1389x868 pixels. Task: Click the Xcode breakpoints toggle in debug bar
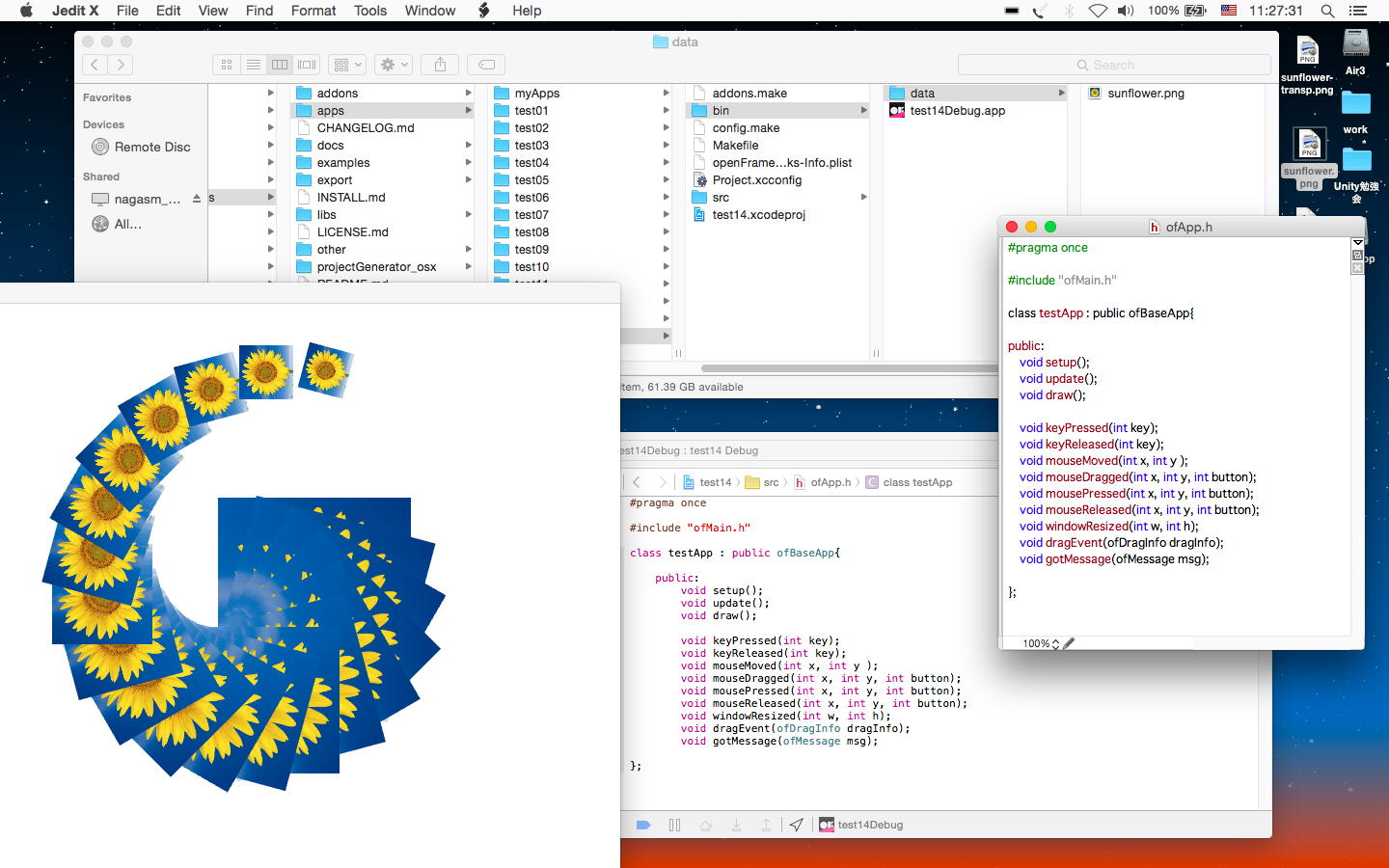643,825
